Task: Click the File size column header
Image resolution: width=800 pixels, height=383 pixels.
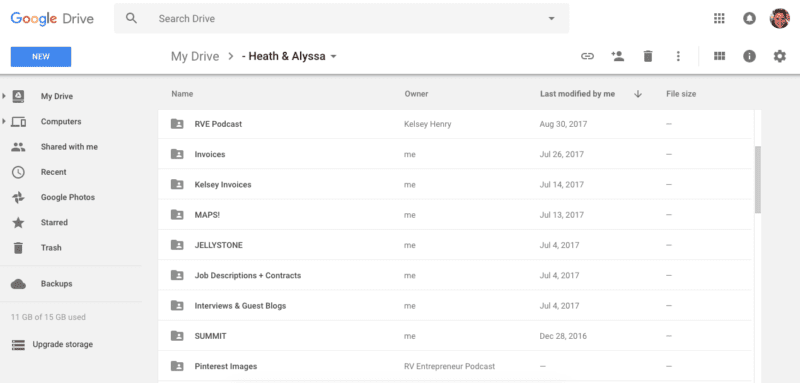Action: coord(681,94)
